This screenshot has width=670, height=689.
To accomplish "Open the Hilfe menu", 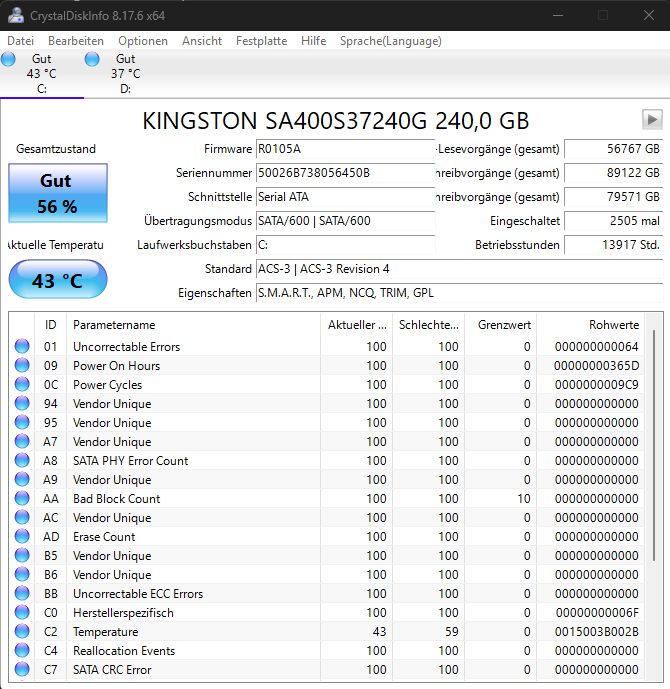I will [x=313, y=41].
